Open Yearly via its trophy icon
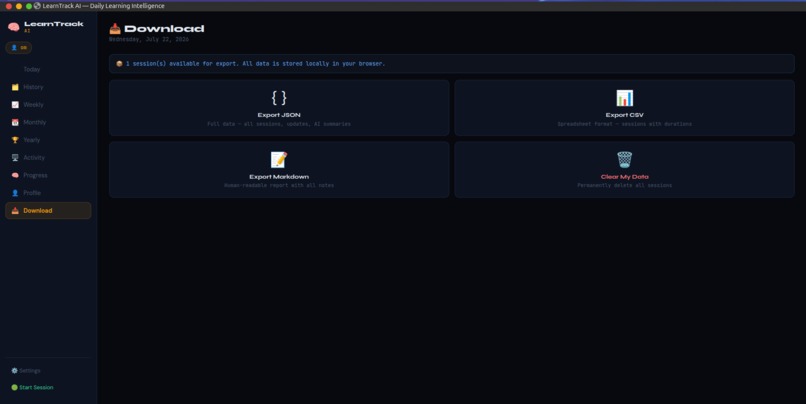806x404 pixels. pos(15,140)
